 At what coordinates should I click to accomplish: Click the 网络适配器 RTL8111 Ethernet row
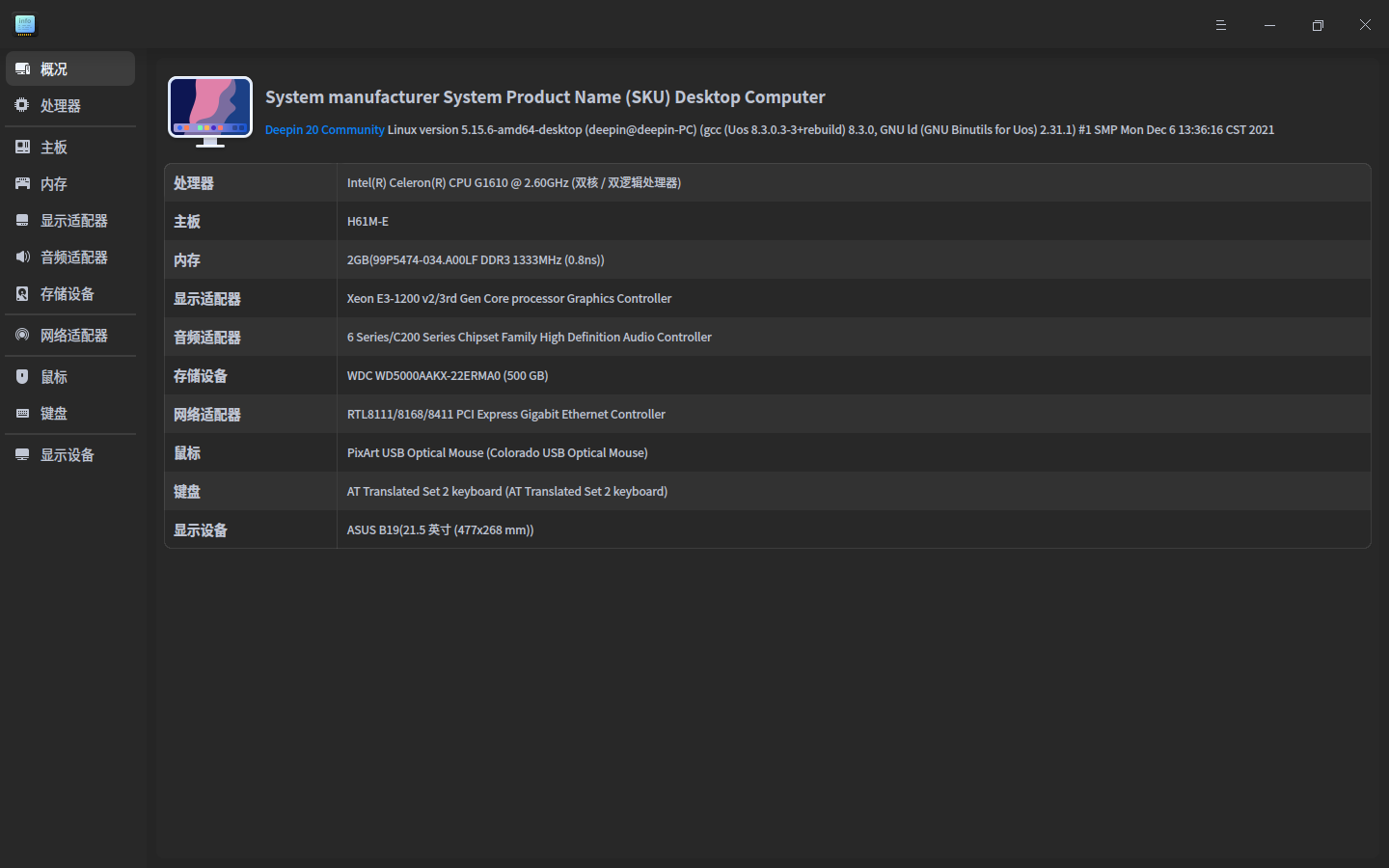pos(767,414)
